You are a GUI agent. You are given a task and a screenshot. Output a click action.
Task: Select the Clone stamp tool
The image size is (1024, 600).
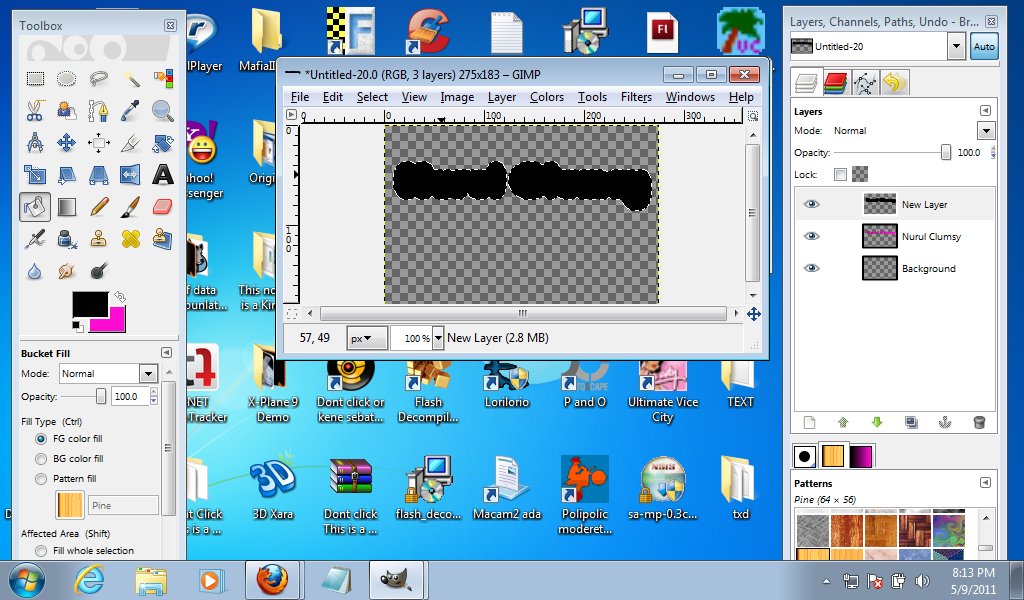coord(99,239)
